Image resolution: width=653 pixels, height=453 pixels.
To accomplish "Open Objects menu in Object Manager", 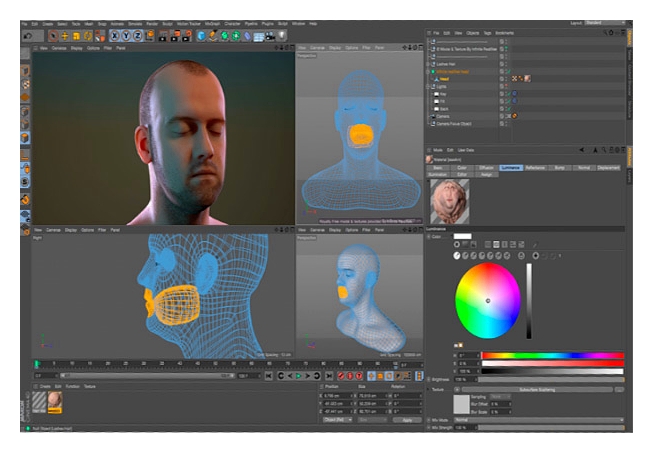I will click(x=473, y=33).
